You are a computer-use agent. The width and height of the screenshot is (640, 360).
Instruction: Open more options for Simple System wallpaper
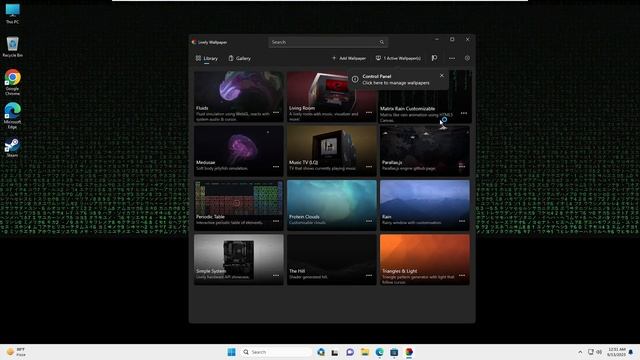click(276, 275)
